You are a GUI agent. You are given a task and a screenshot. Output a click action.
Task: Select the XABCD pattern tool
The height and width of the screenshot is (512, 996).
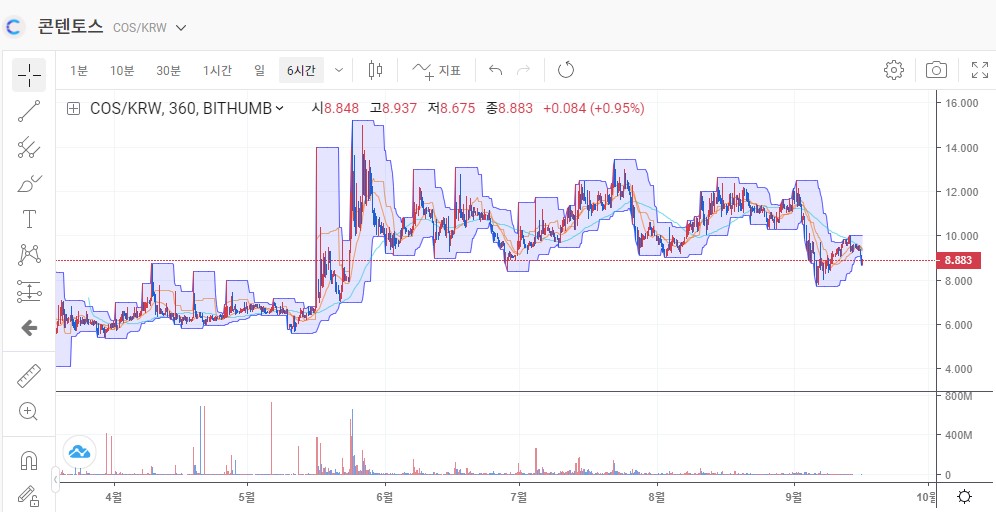[x=29, y=255]
